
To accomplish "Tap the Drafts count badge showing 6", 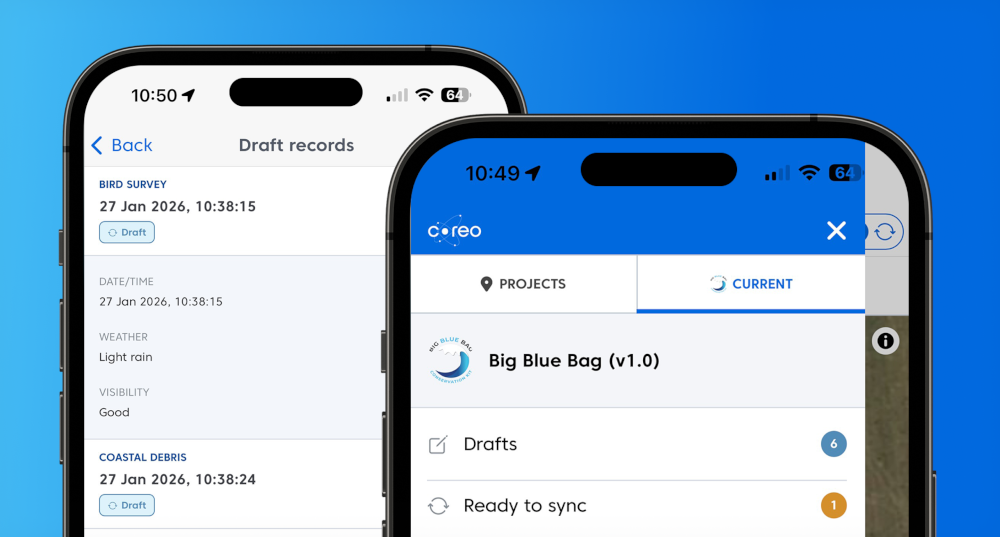I will (x=833, y=445).
